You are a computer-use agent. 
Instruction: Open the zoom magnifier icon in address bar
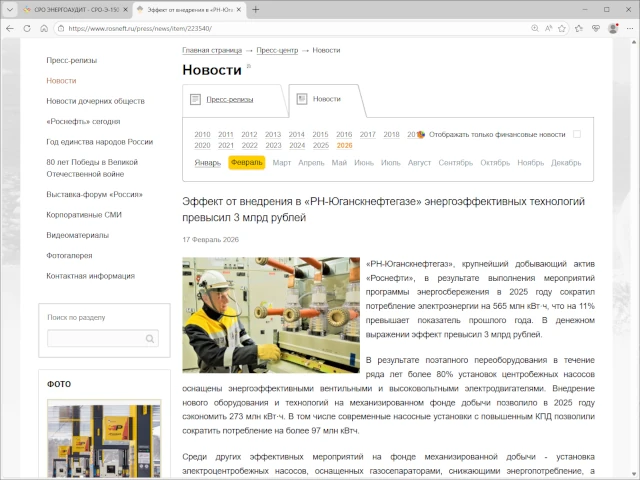[535, 28]
